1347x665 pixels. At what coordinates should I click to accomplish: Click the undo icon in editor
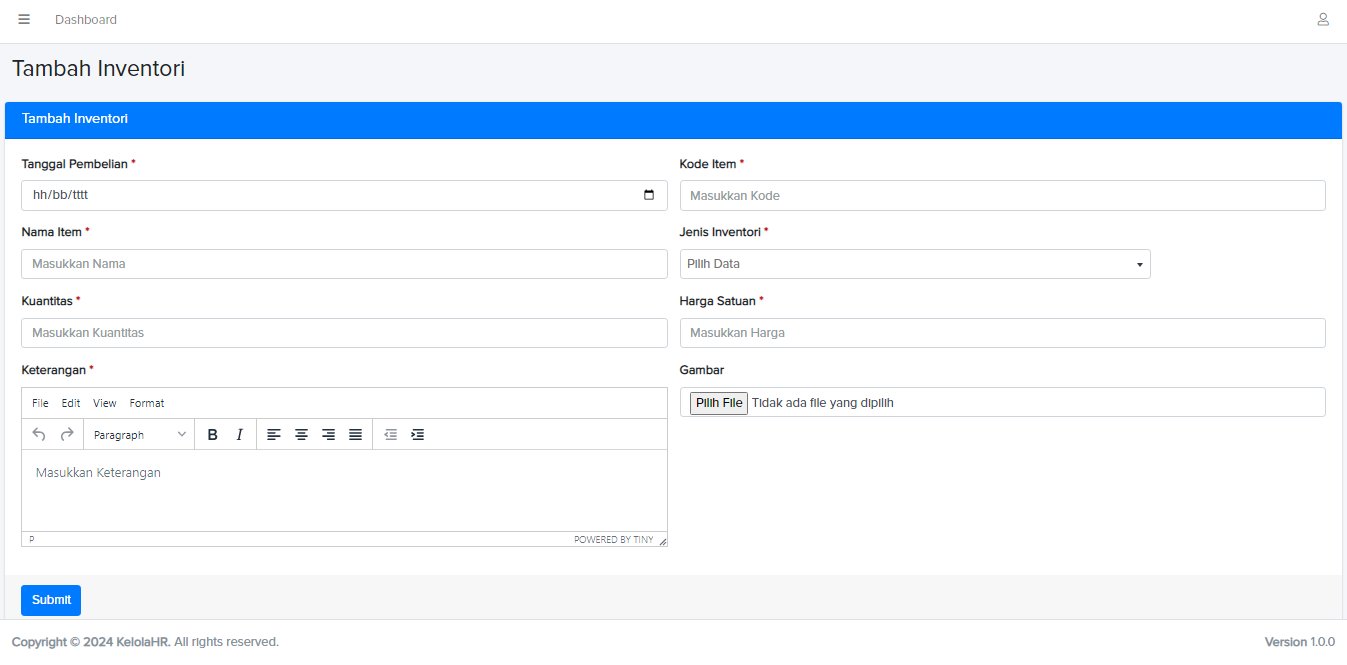(39, 435)
